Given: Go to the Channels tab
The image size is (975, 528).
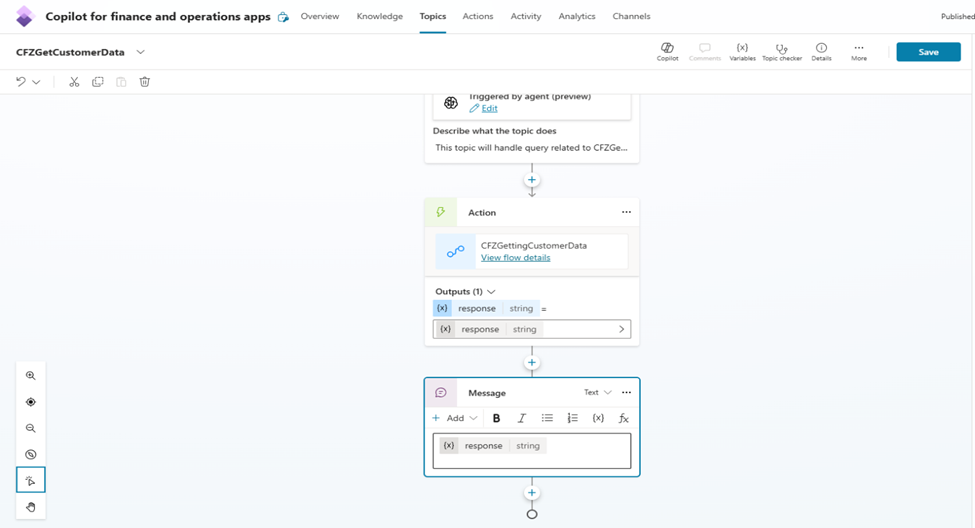Looking at the screenshot, I should click(x=631, y=16).
